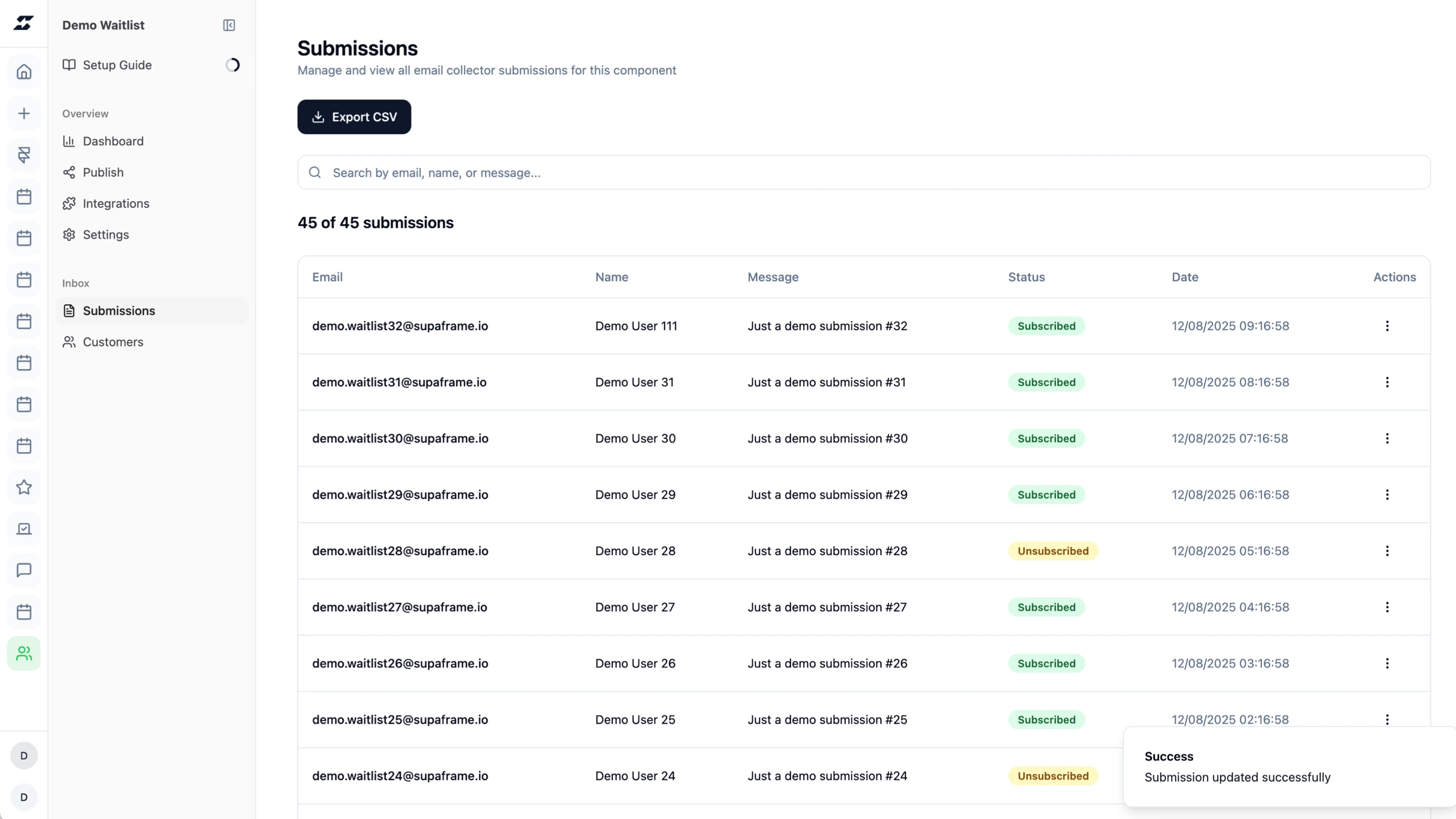Image resolution: width=1456 pixels, height=819 pixels.
Task: Click the presentation chart icon in left rail
Action: 24,529
